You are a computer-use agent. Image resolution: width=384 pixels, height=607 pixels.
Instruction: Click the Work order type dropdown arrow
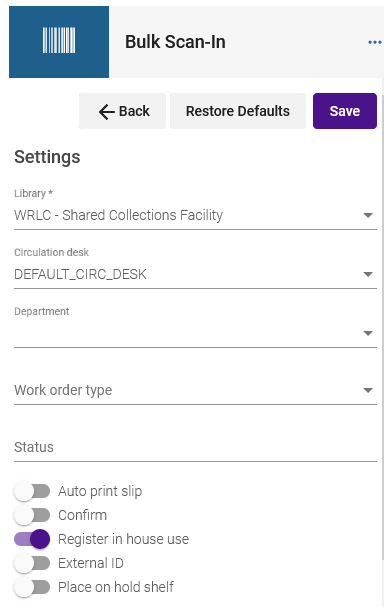(368, 390)
